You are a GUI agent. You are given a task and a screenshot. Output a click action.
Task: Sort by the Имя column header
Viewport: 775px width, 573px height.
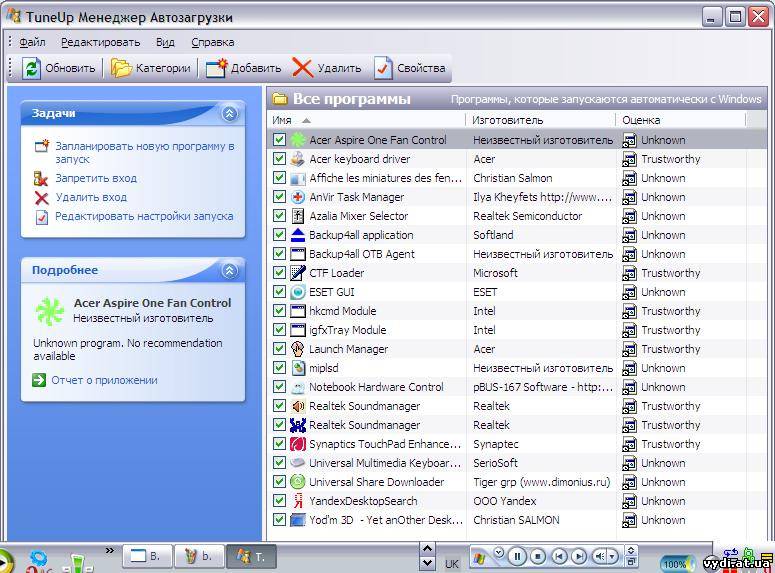[x=366, y=120]
